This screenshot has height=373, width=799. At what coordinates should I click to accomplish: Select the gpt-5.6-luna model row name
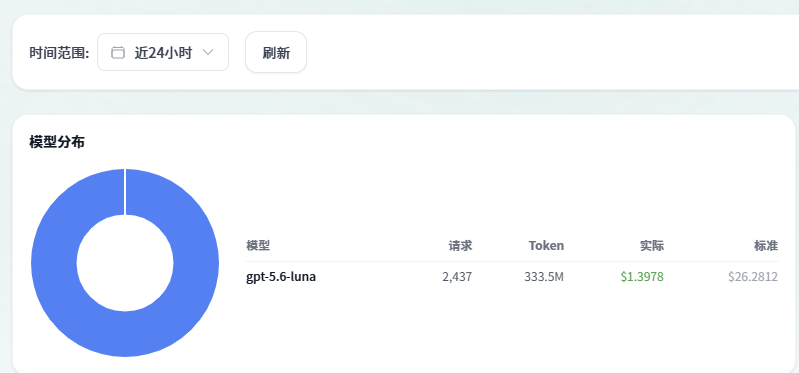point(281,277)
